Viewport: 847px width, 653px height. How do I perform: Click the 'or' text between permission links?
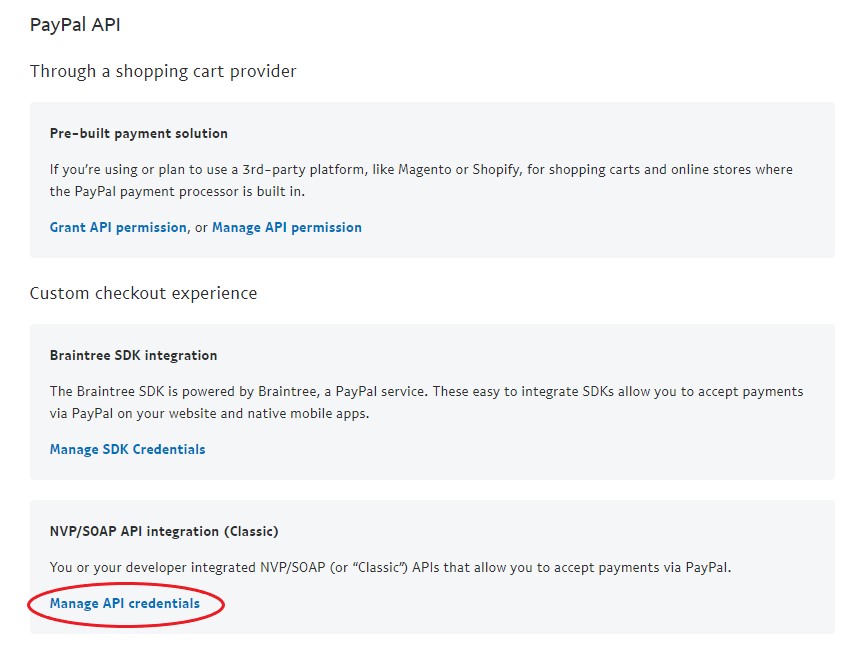[201, 228]
